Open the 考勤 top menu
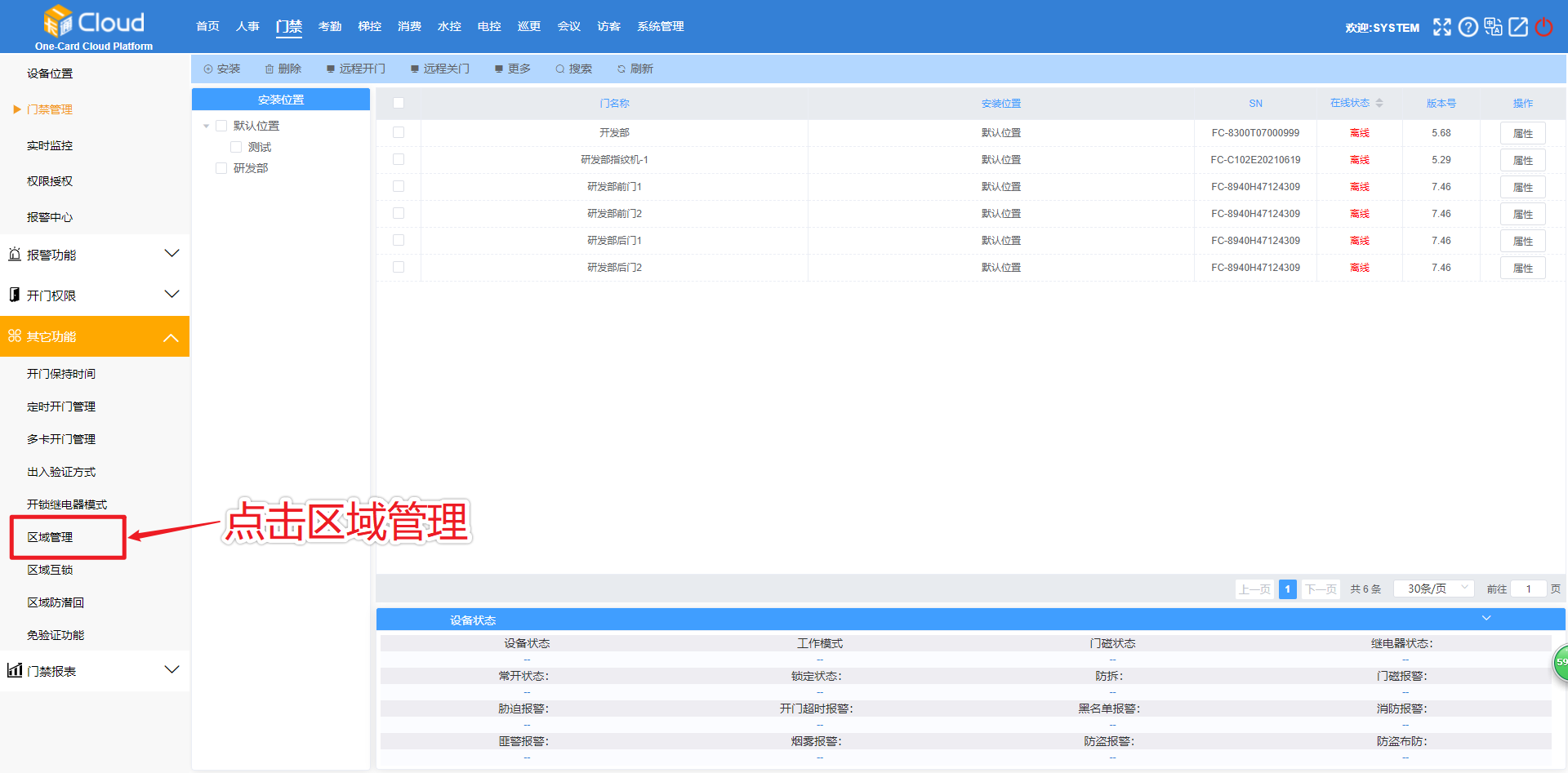This screenshot has height=773, width=1568. pos(330,26)
